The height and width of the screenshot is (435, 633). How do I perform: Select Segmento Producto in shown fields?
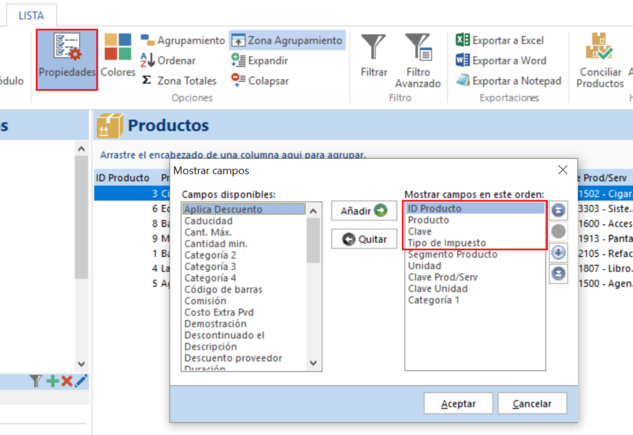click(475, 254)
